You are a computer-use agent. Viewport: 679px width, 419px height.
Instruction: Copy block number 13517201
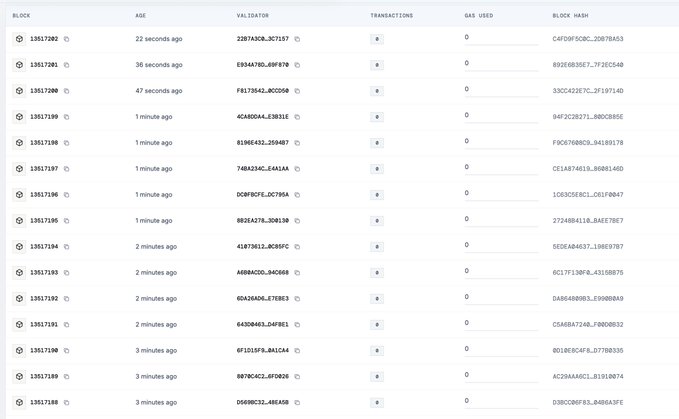pos(66,65)
